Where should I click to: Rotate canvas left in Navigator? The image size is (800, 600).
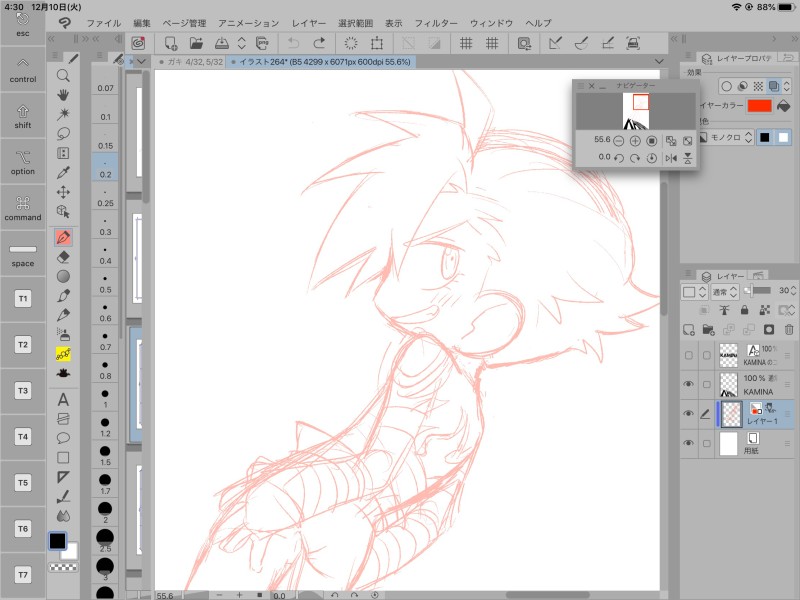(x=619, y=158)
